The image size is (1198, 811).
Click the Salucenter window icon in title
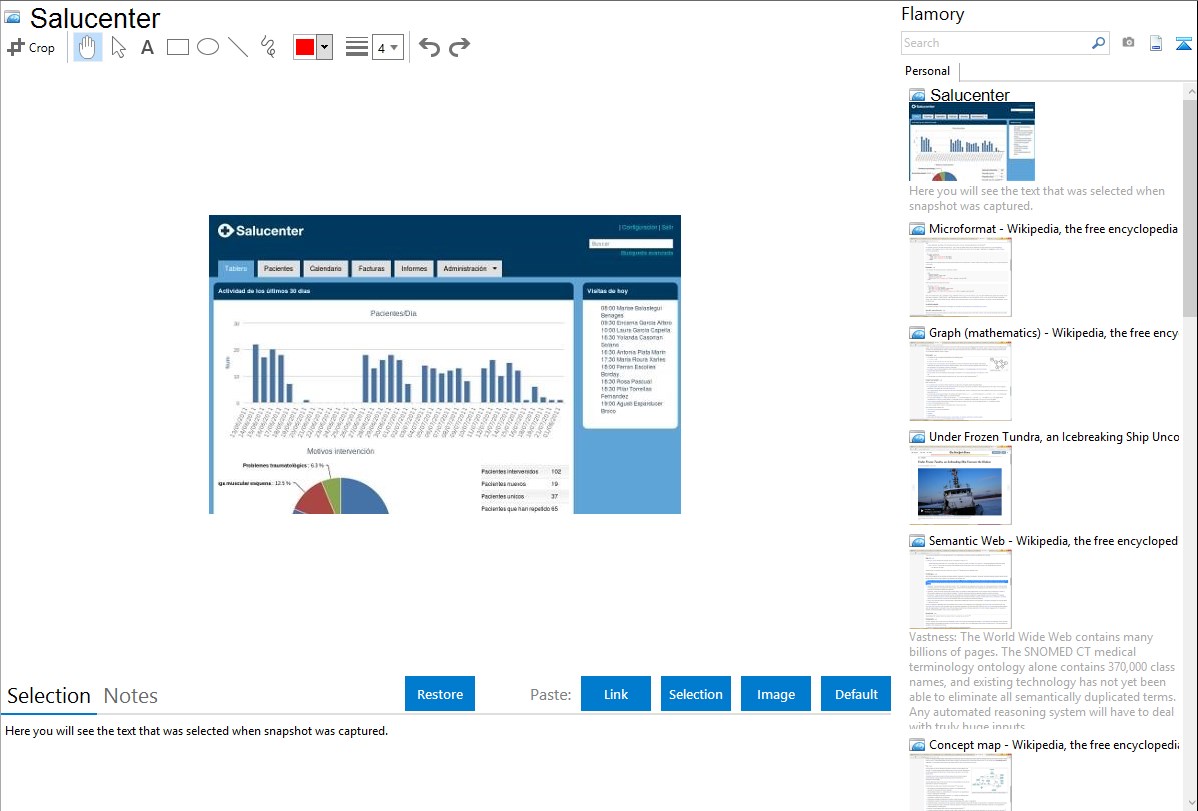point(12,17)
